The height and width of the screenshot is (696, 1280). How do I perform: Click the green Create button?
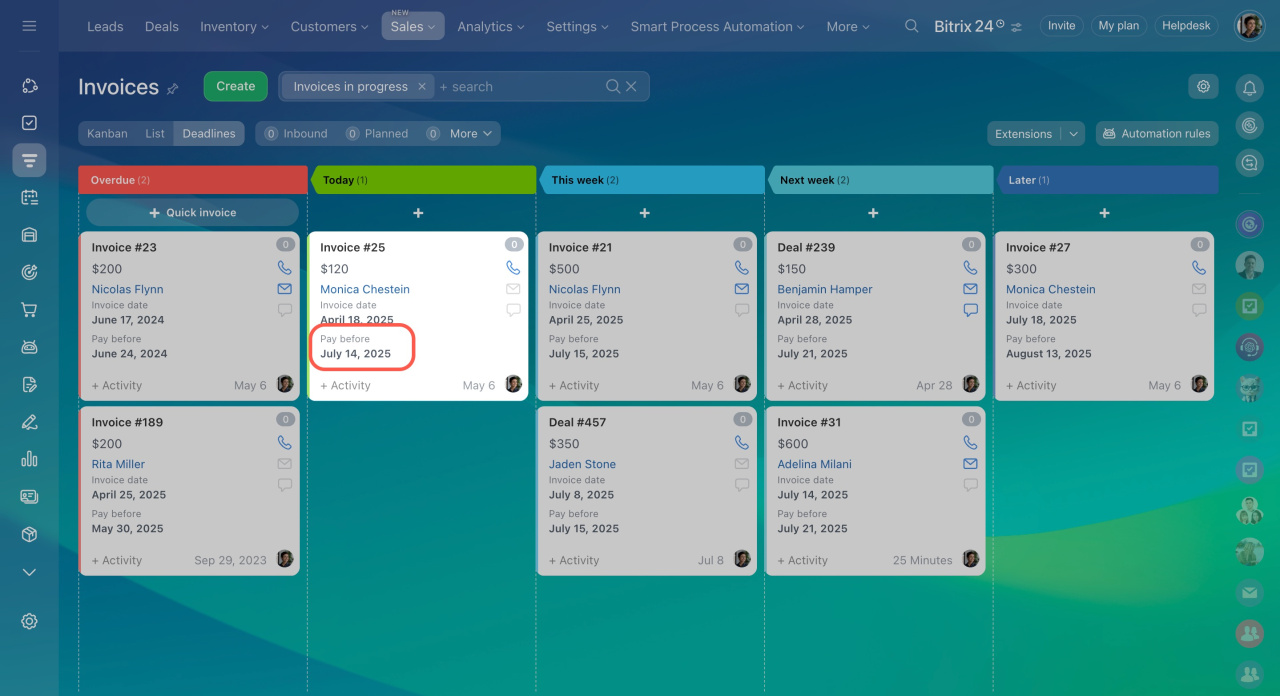(x=235, y=86)
